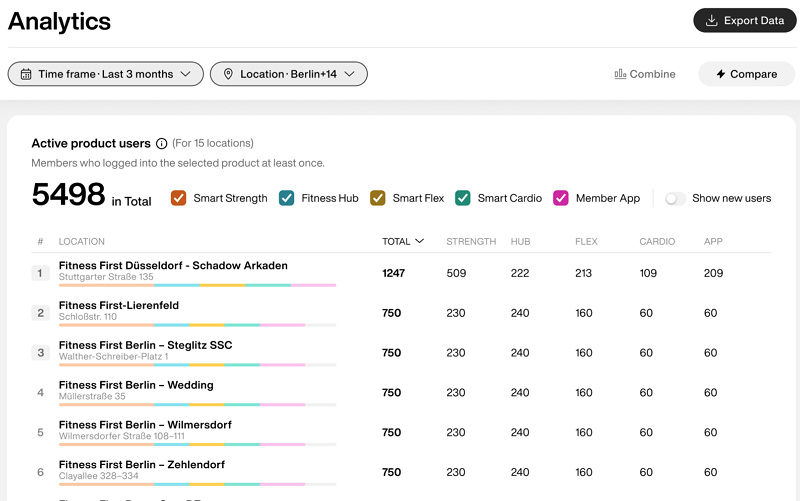Sort by the LOCATION column header
Viewport: 800px width, 501px height.
pyautogui.click(x=82, y=241)
